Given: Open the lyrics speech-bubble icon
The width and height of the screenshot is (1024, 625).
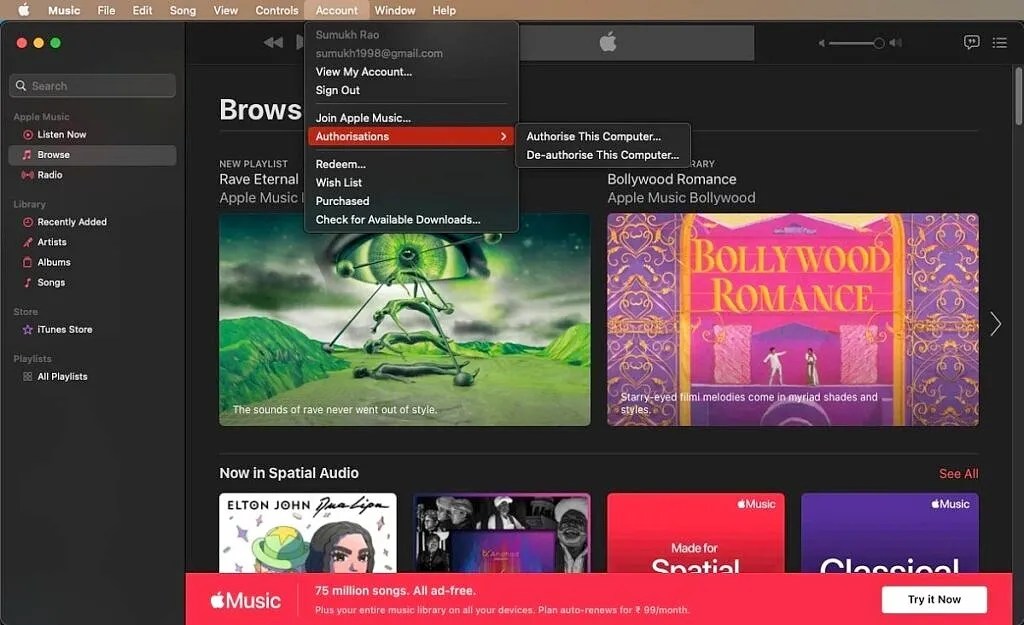Looking at the screenshot, I should point(971,42).
